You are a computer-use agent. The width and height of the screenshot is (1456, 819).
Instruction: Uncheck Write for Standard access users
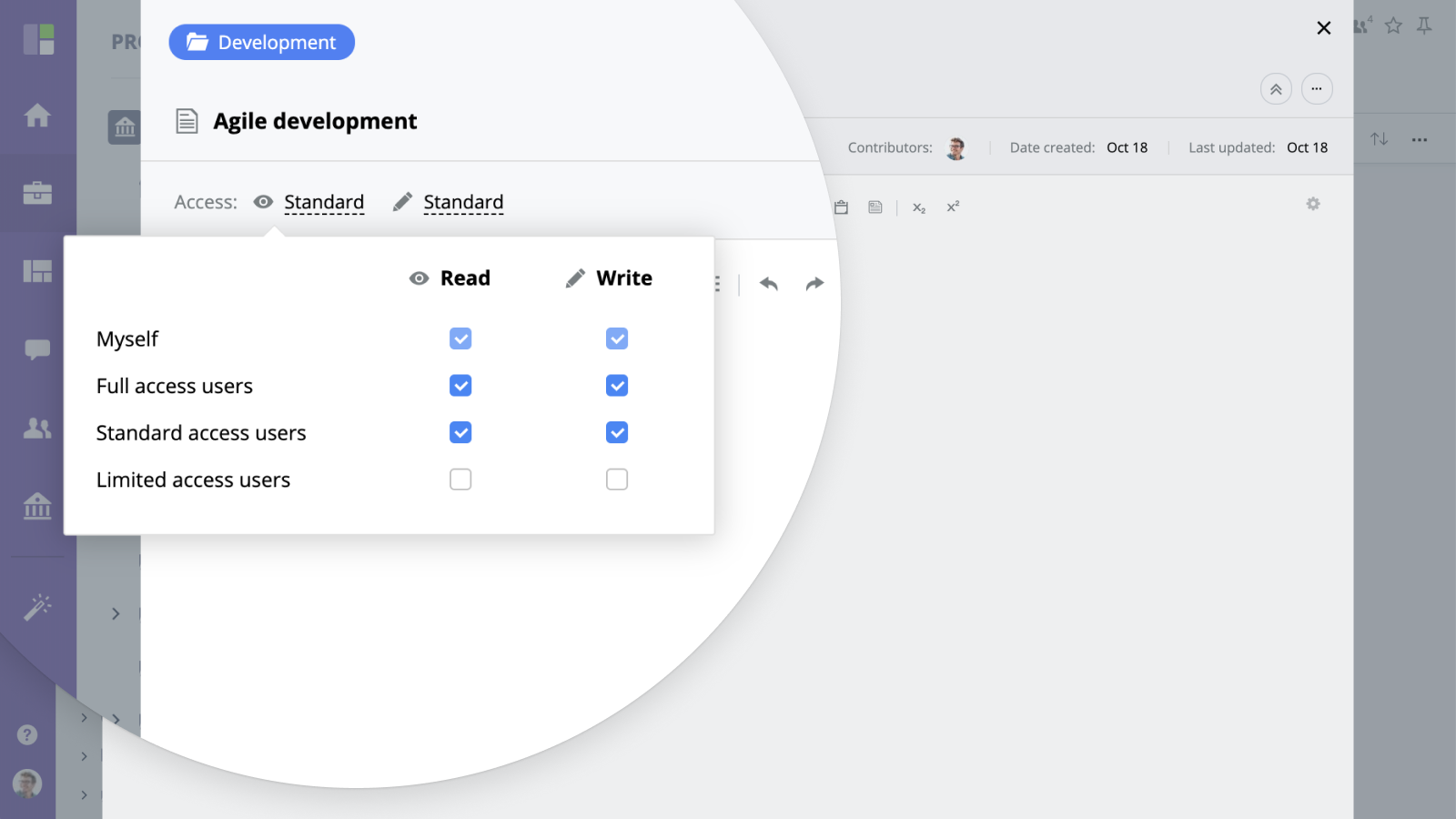pos(617,432)
